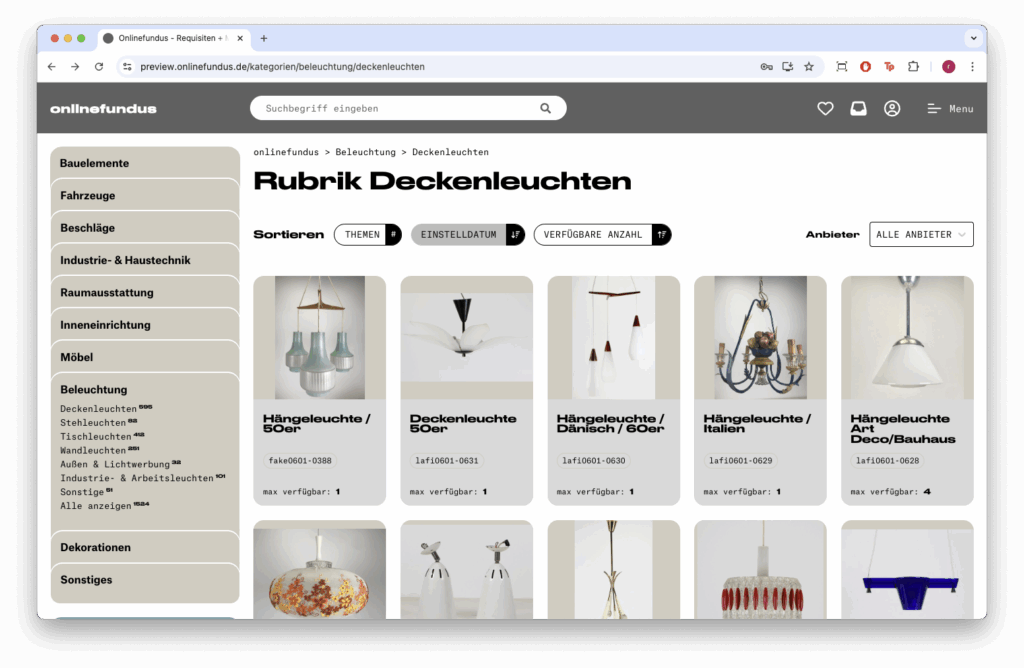Image resolution: width=1024 pixels, height=668 pixels.
Task: Expand the Dekorationen category
Action: click(x=145, y=547)
